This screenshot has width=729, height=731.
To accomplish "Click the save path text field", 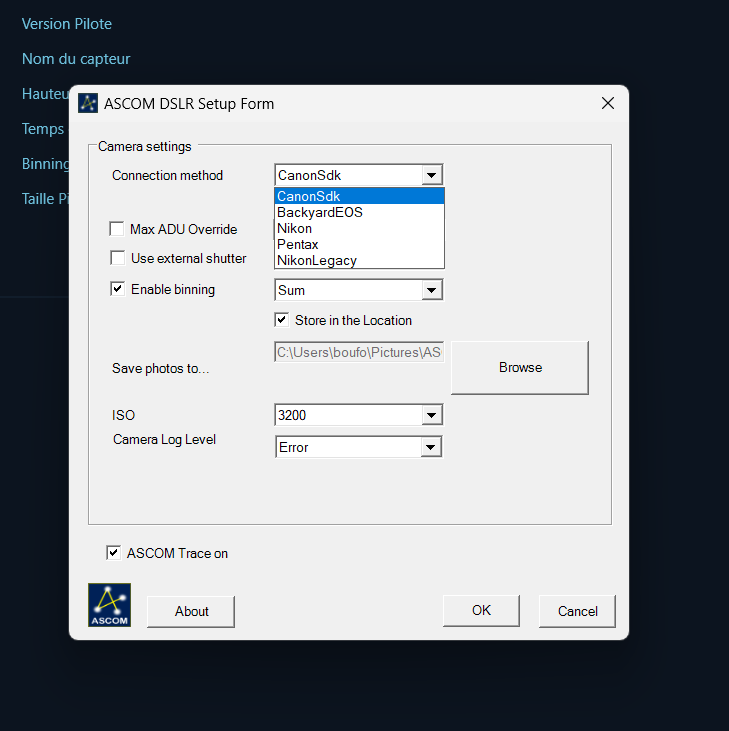I will click(359, 352).
